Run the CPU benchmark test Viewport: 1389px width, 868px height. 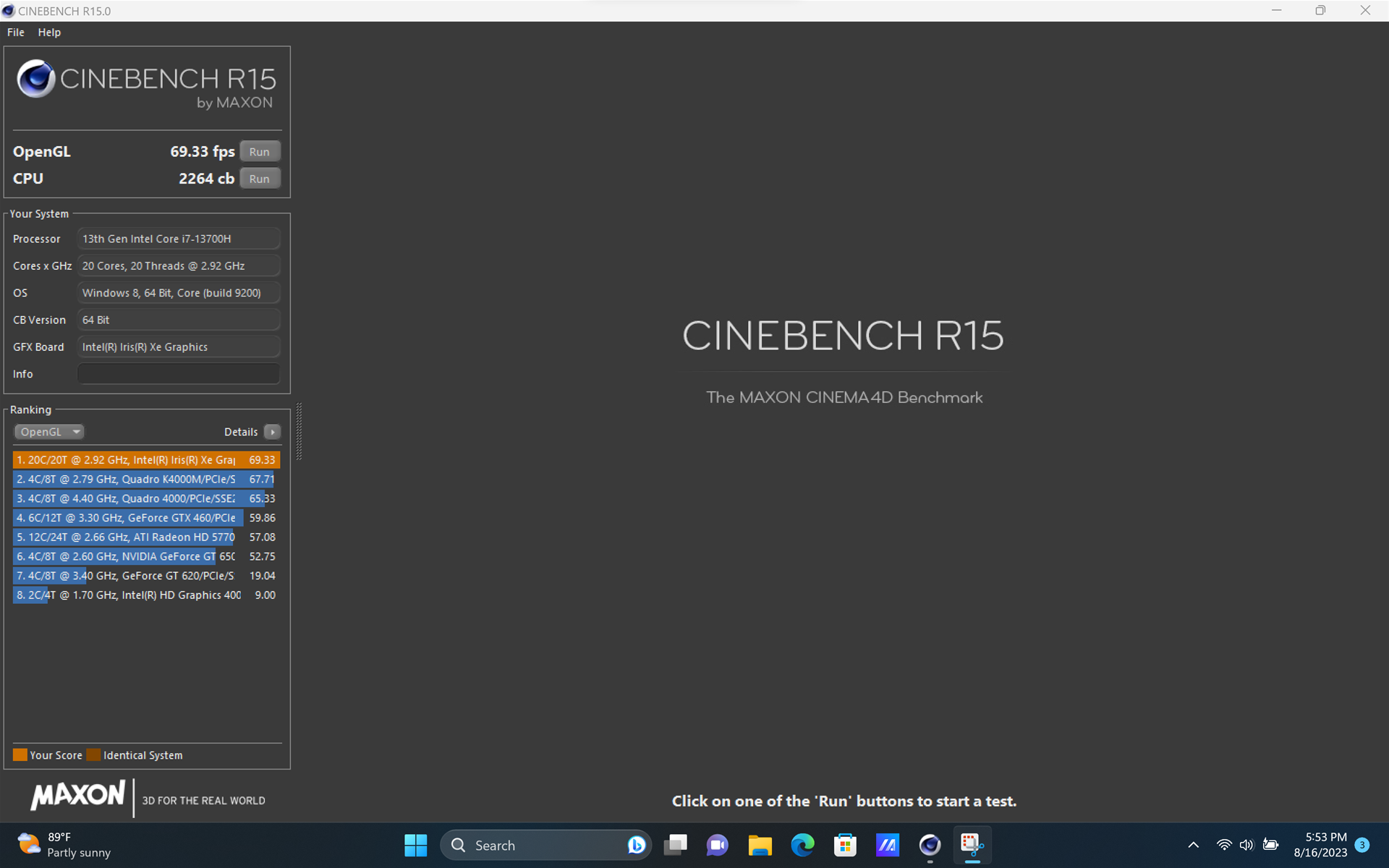coord(260,179)
